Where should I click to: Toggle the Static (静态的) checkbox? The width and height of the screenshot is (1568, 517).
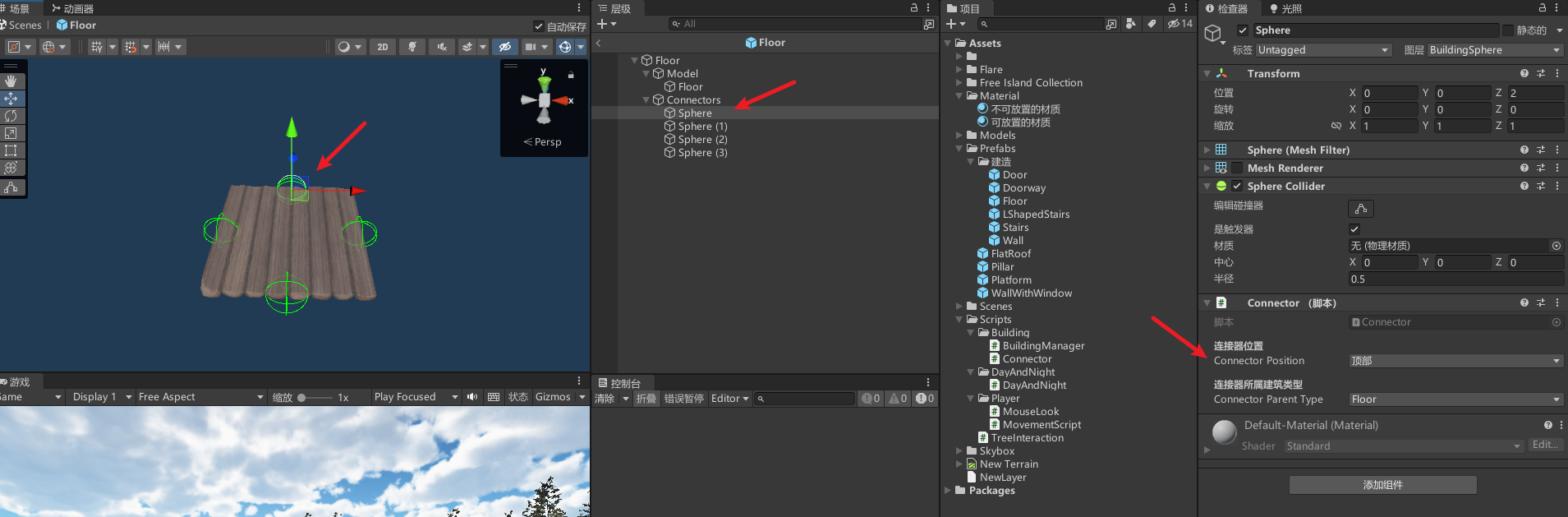(1508, 30)
